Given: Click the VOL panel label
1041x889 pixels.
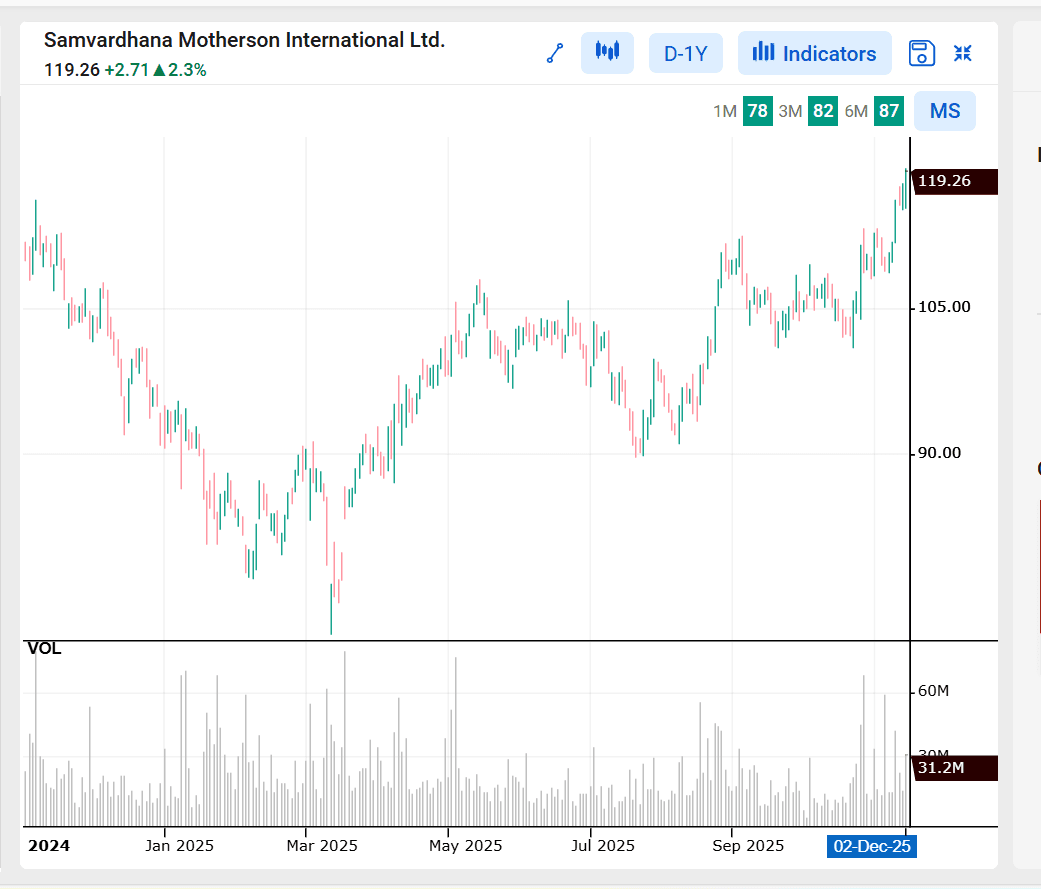Looking at the screenshot, I should tap(44, 649).
